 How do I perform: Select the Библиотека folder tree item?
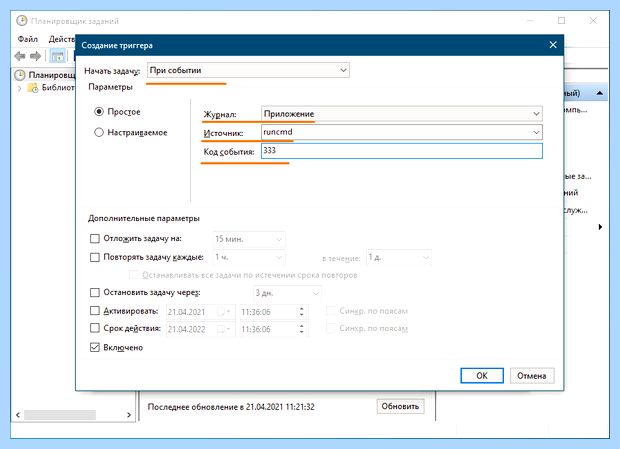click(x=51, y=87)
